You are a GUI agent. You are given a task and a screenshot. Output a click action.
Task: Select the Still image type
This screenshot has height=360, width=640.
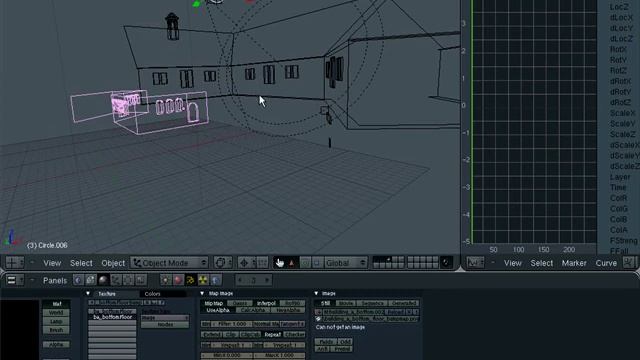point(325,303)
